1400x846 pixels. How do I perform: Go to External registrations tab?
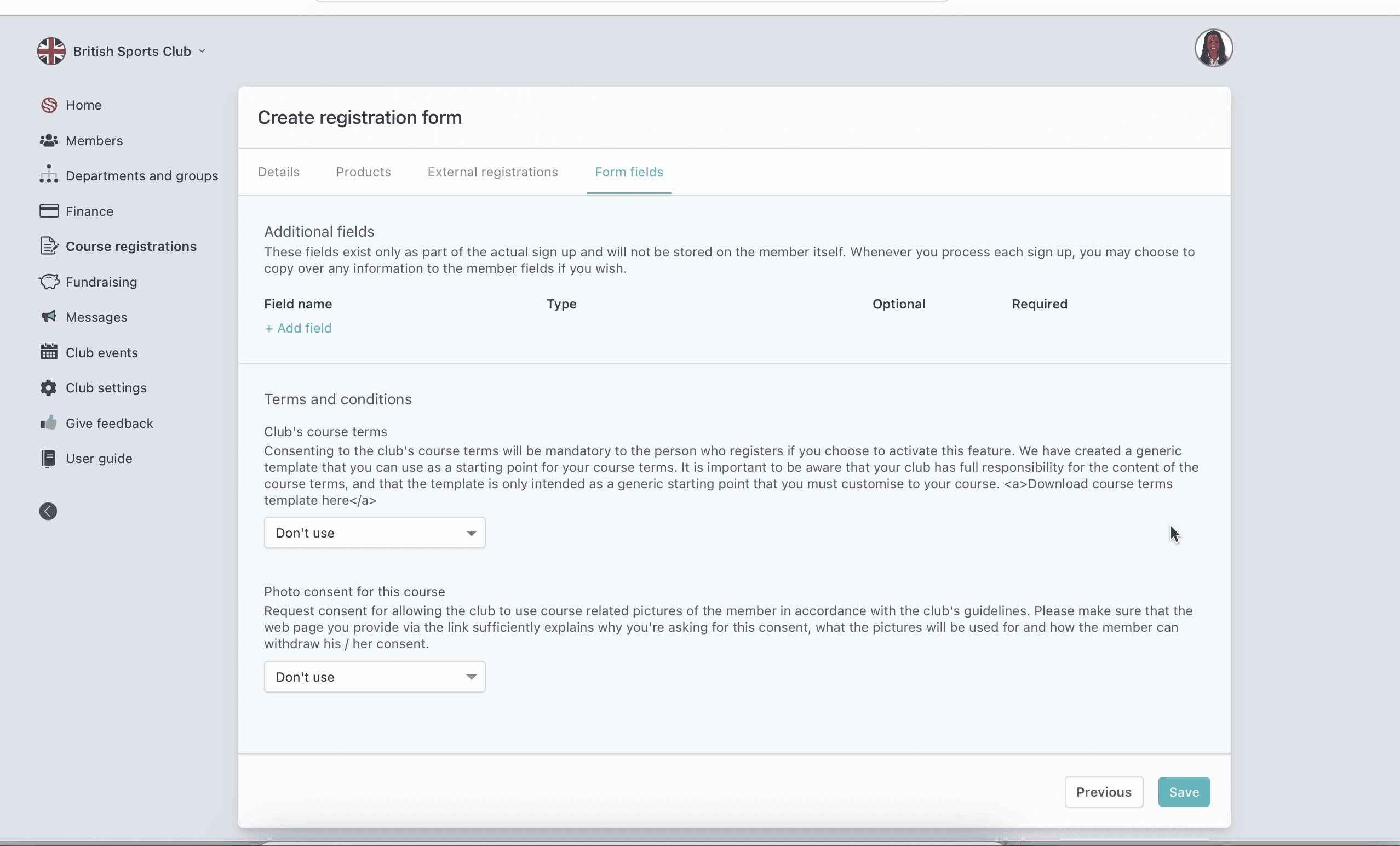tap(492, 172)
